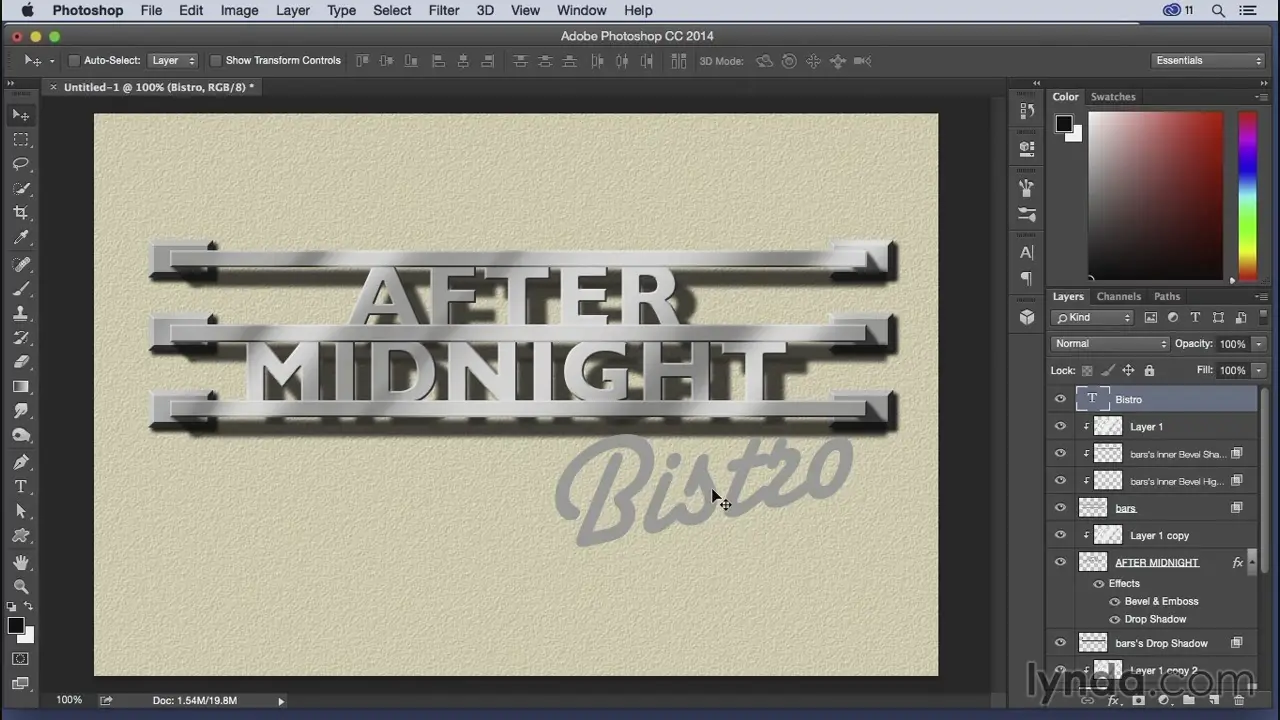Switch to the Swatches tab
The height and width of the screenshot is (720, 1280).
(x=1113, y=97)
